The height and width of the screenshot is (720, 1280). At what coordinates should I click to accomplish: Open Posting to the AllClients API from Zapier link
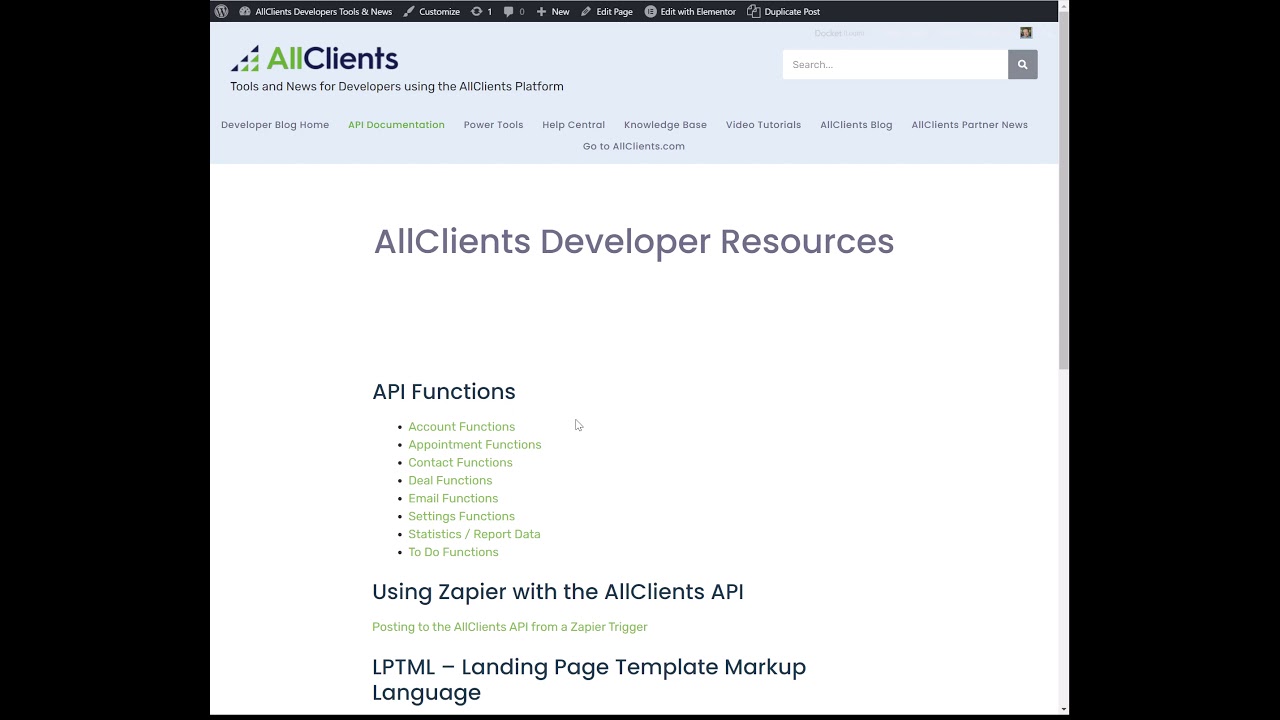click(510, 627)
